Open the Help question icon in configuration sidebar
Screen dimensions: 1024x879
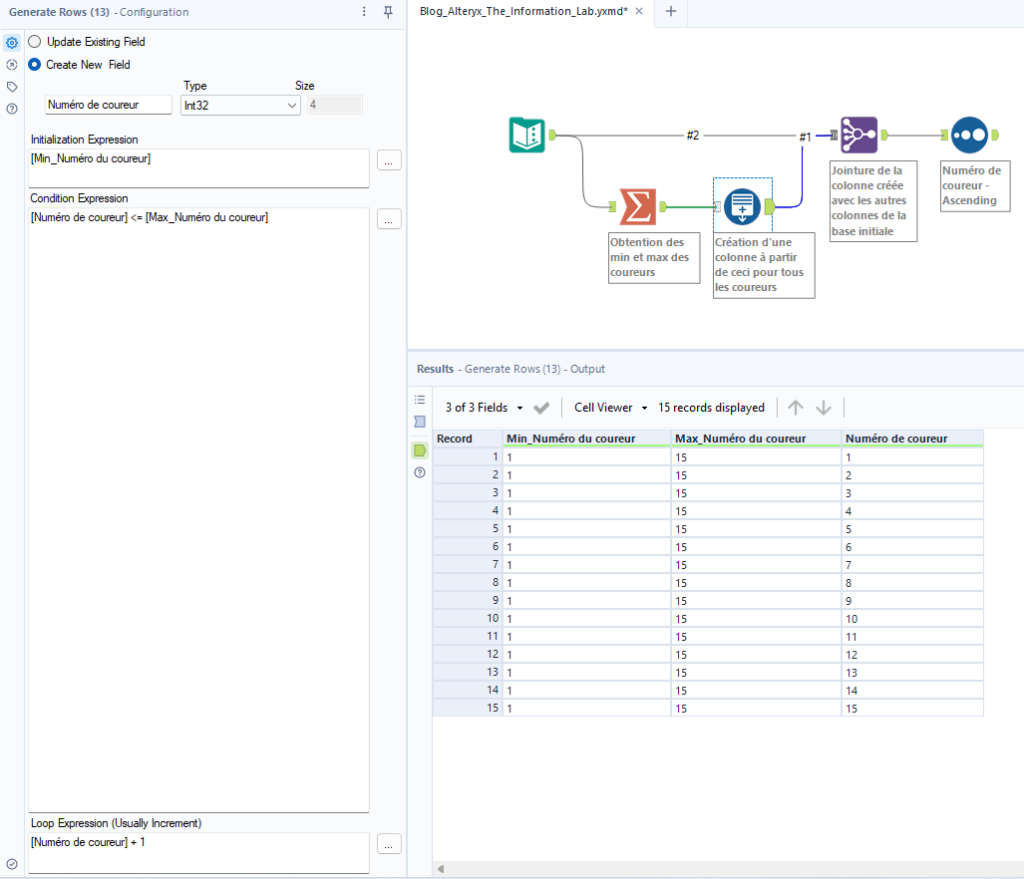(x=12, y=109)
